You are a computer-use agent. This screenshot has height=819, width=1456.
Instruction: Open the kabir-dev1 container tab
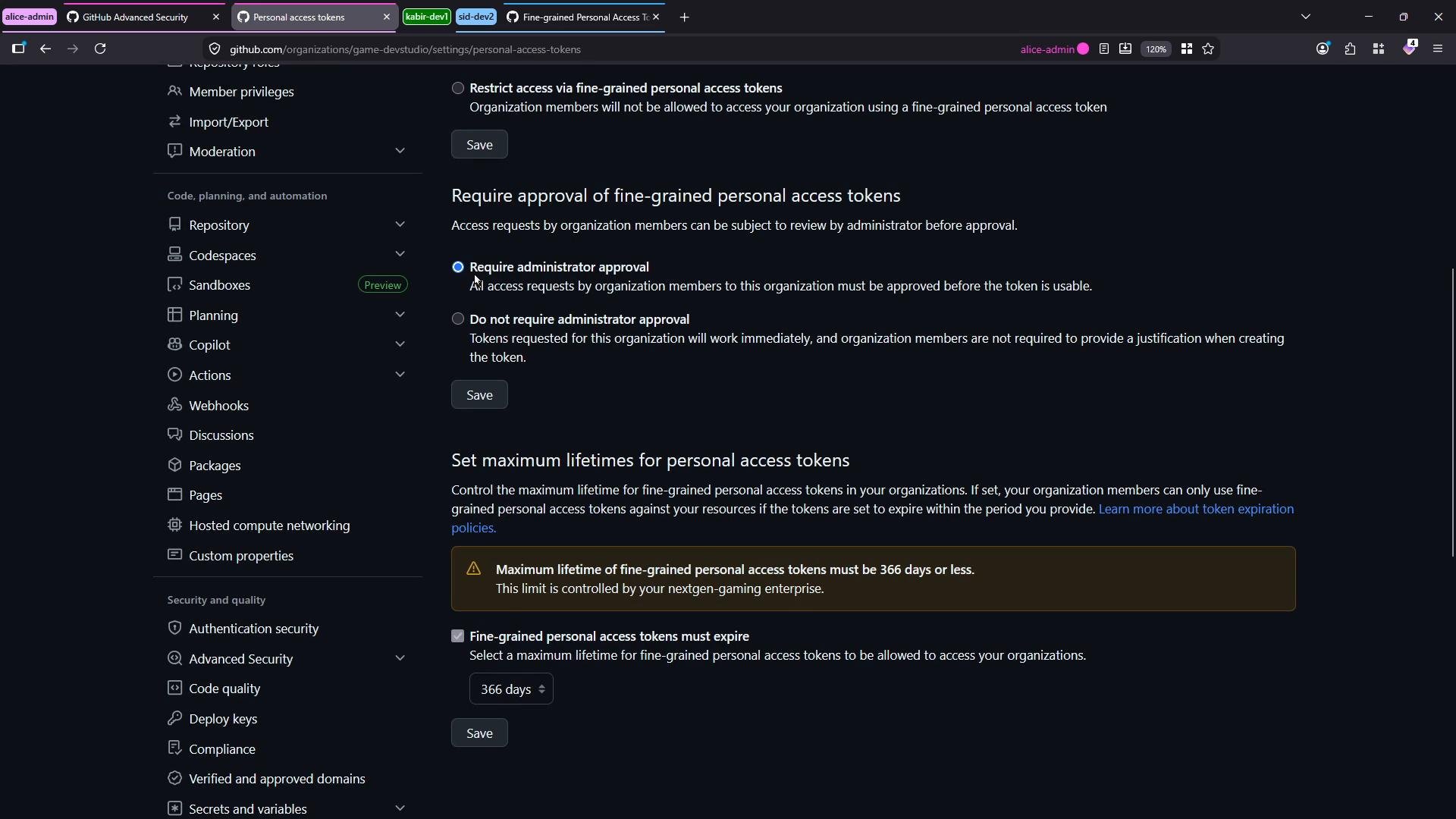point(427,17)
